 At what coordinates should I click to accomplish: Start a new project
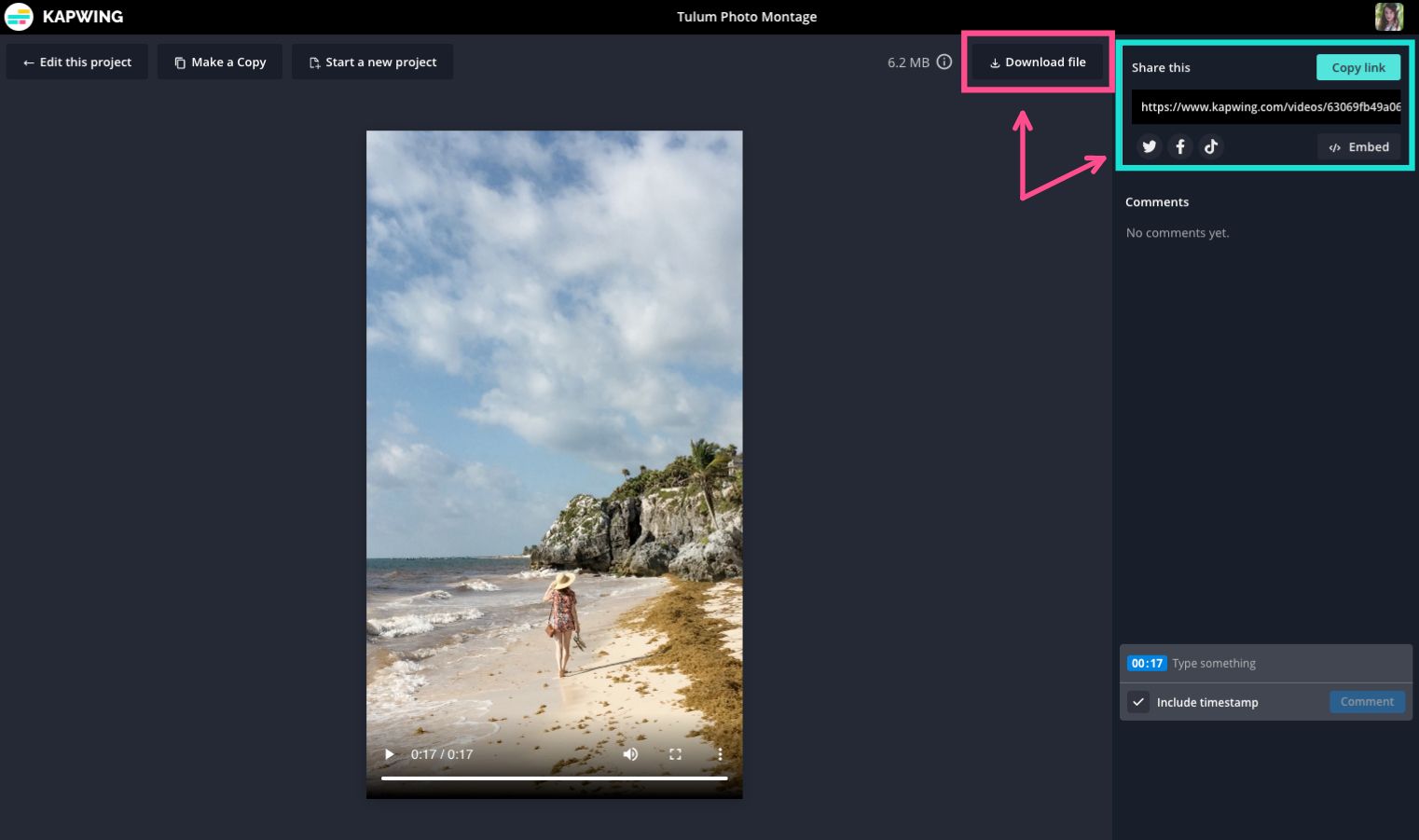coord(373,62)
